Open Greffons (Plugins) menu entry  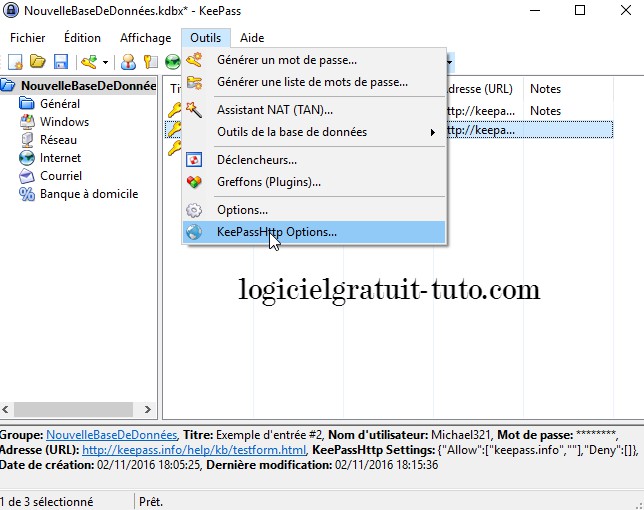[314, 182]
